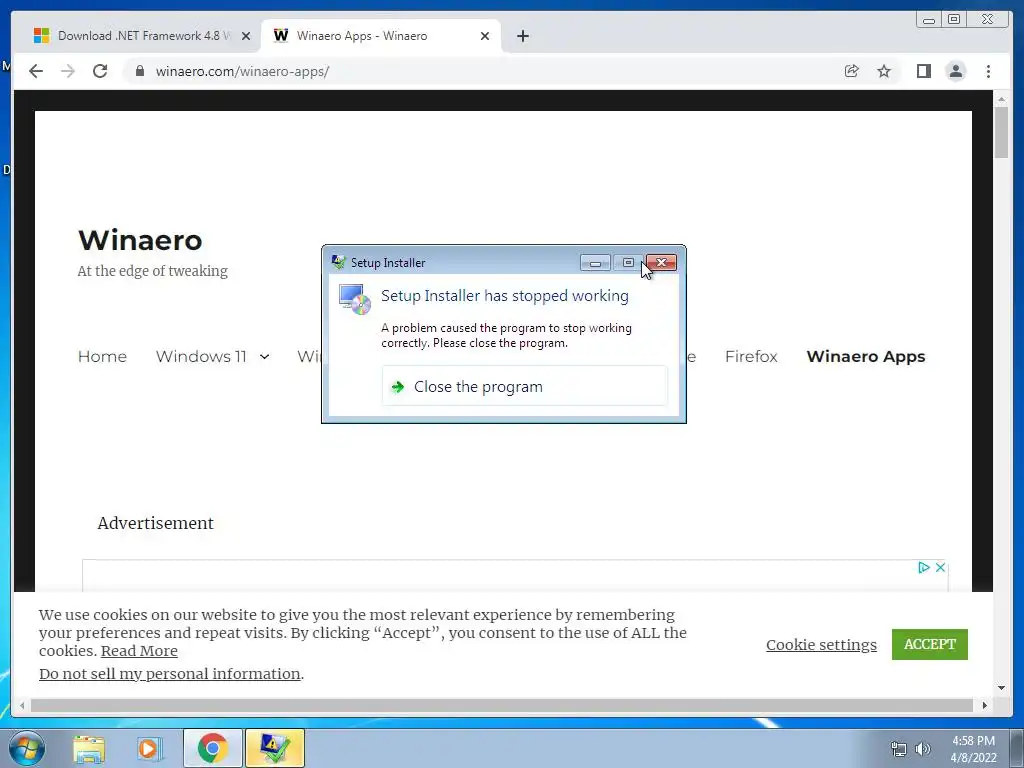Expand the Windows 11 submenu chevron
The image size is (1024, 768).
tap(264, 357)
